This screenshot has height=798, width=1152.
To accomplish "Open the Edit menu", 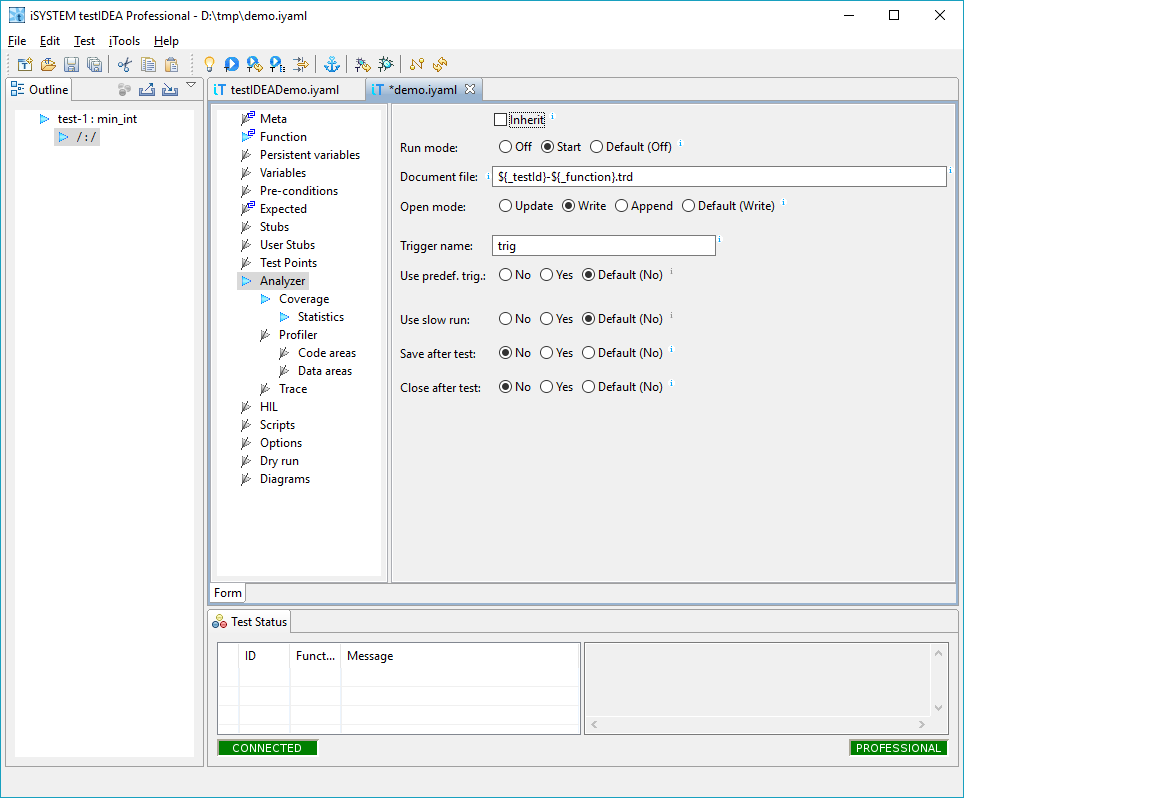I will coord(50,41).
